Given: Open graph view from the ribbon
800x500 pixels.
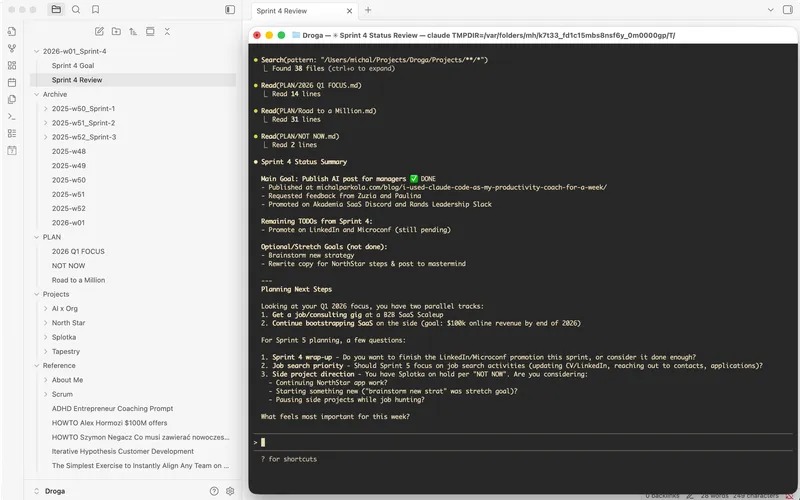Looking at the screenshot, I should click(x=12, y=48).
